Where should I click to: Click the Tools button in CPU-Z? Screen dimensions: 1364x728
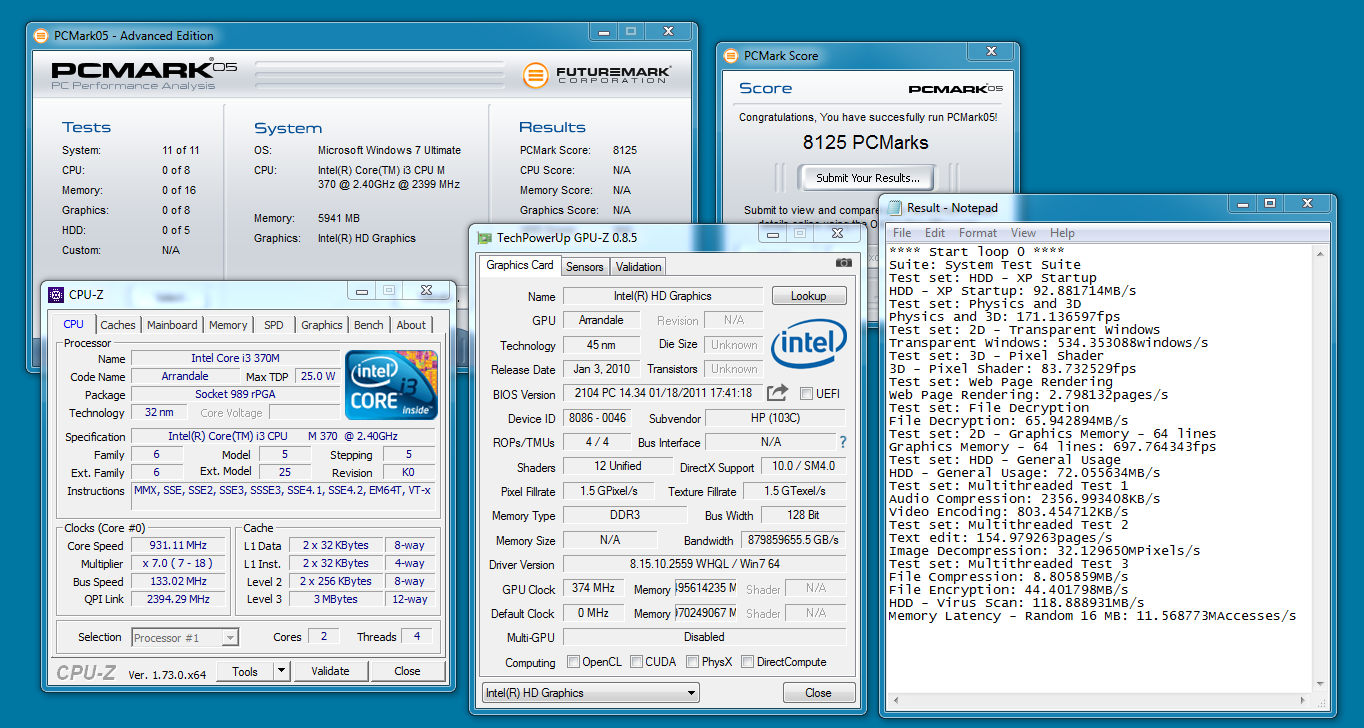[x=245, y=671]
